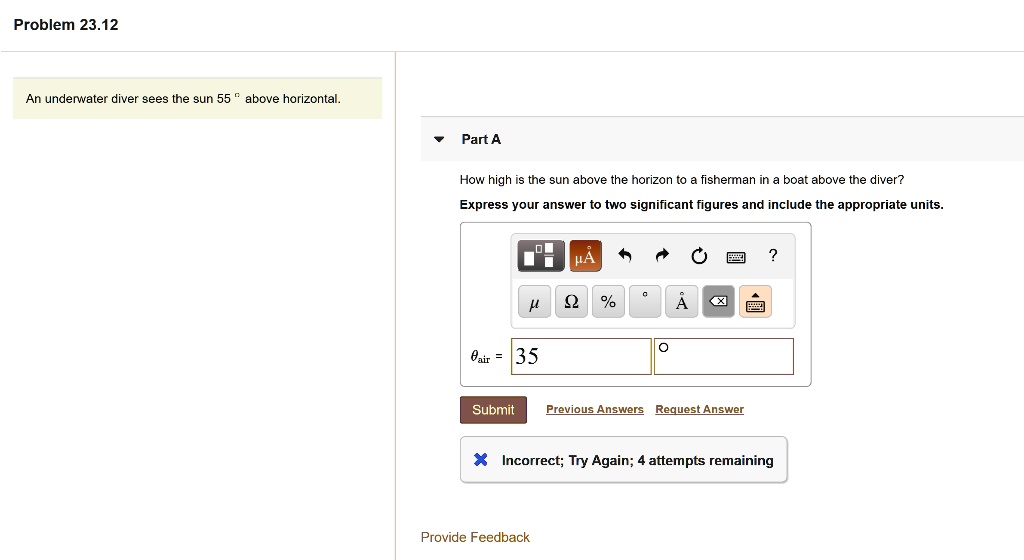Open keyboard shortcuts icon

[x=736, y=257]
